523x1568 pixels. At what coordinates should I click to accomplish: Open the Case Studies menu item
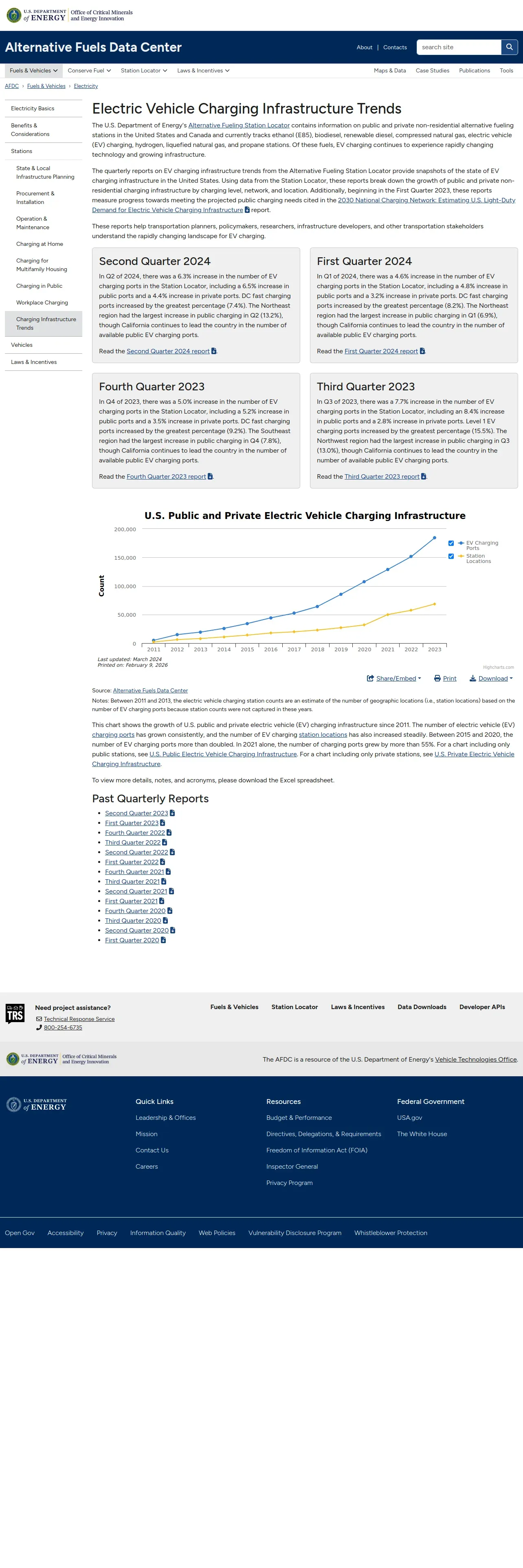432,70
